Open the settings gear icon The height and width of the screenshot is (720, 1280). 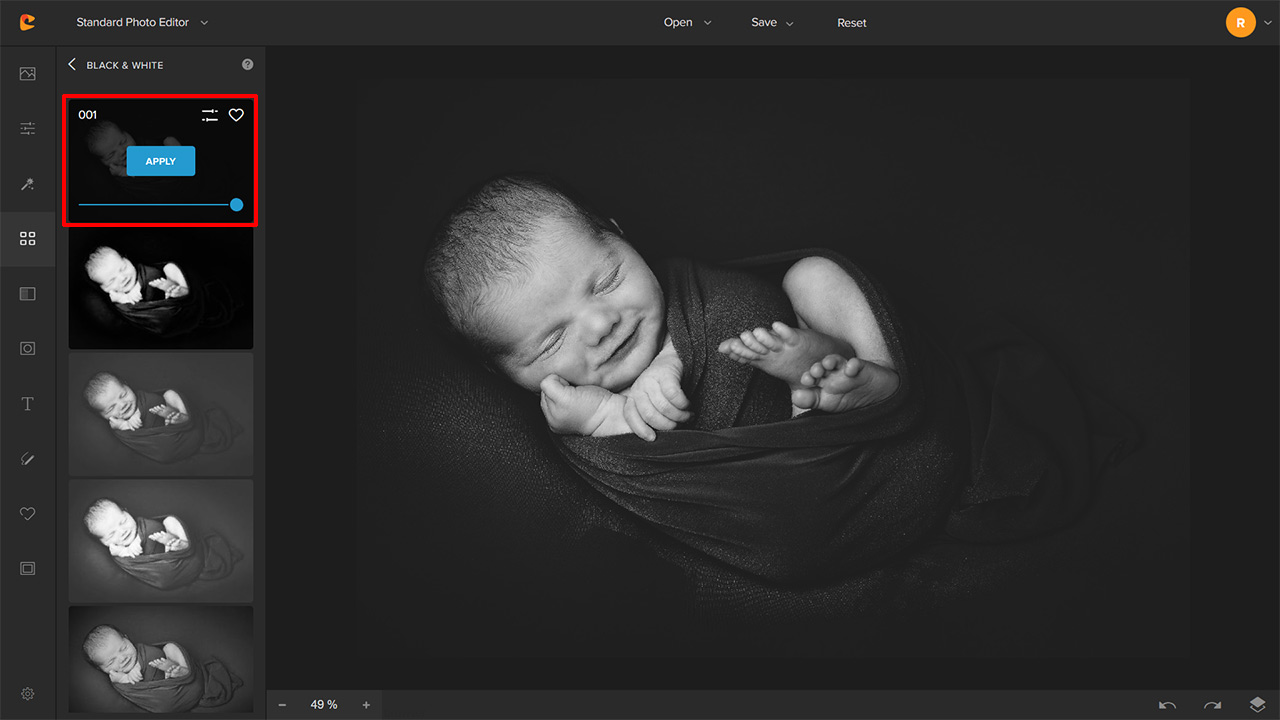[27, 694]
